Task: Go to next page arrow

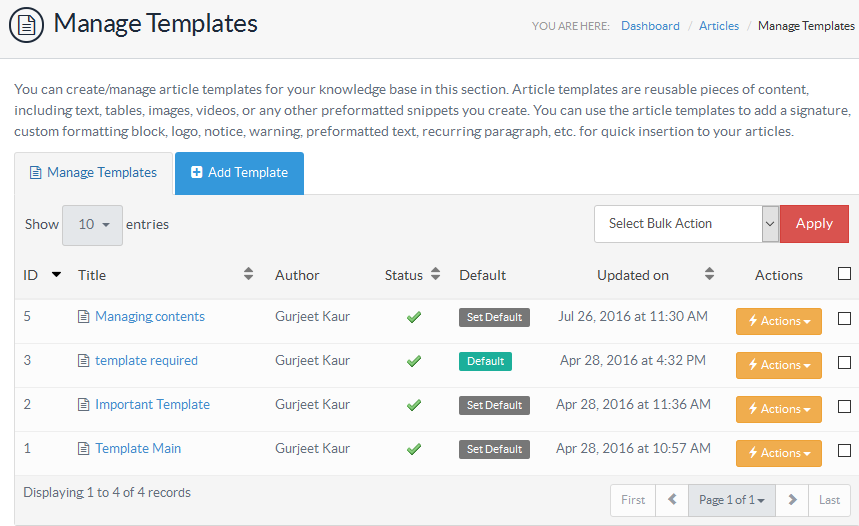Action: click(x=792, y=500)
